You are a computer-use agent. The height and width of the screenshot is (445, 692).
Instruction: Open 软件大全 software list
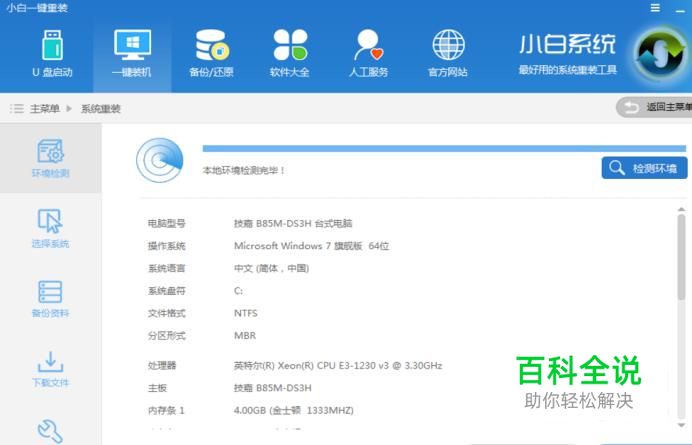coord(290,53)
